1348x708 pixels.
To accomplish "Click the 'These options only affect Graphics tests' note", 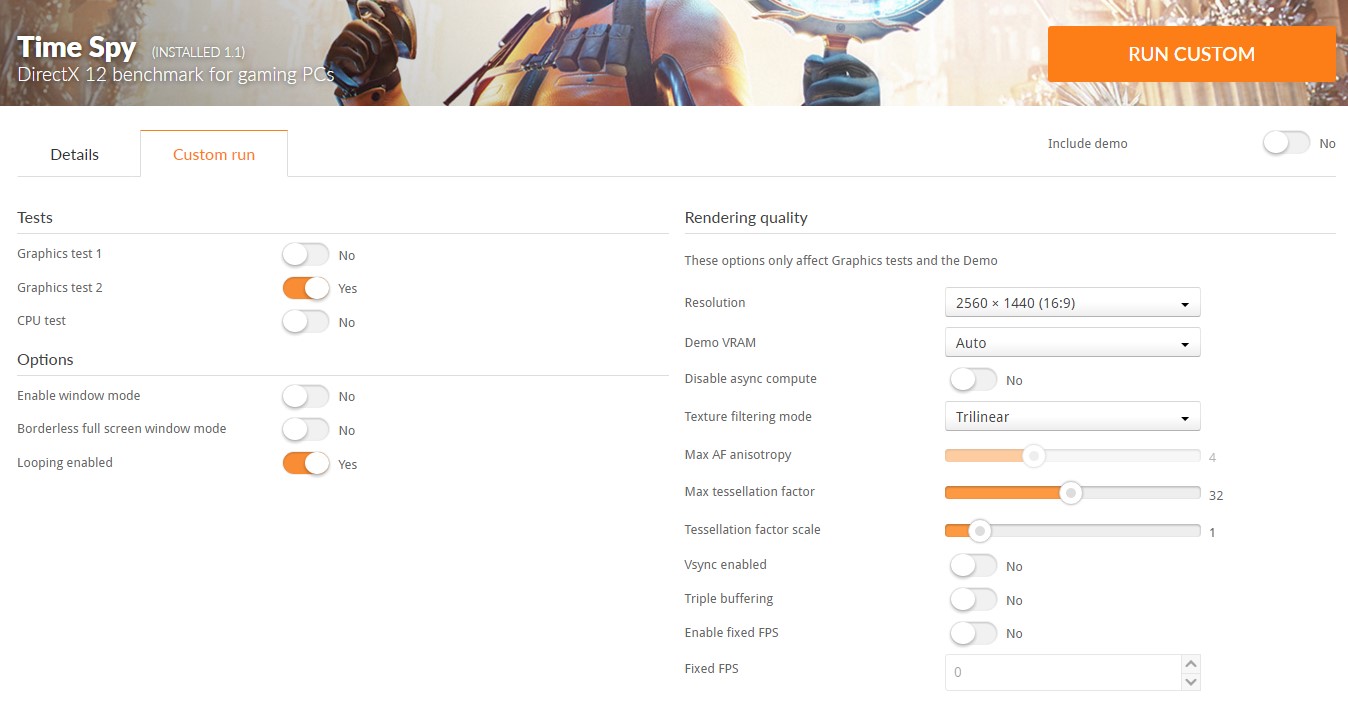I will click(x=841, y=260).
